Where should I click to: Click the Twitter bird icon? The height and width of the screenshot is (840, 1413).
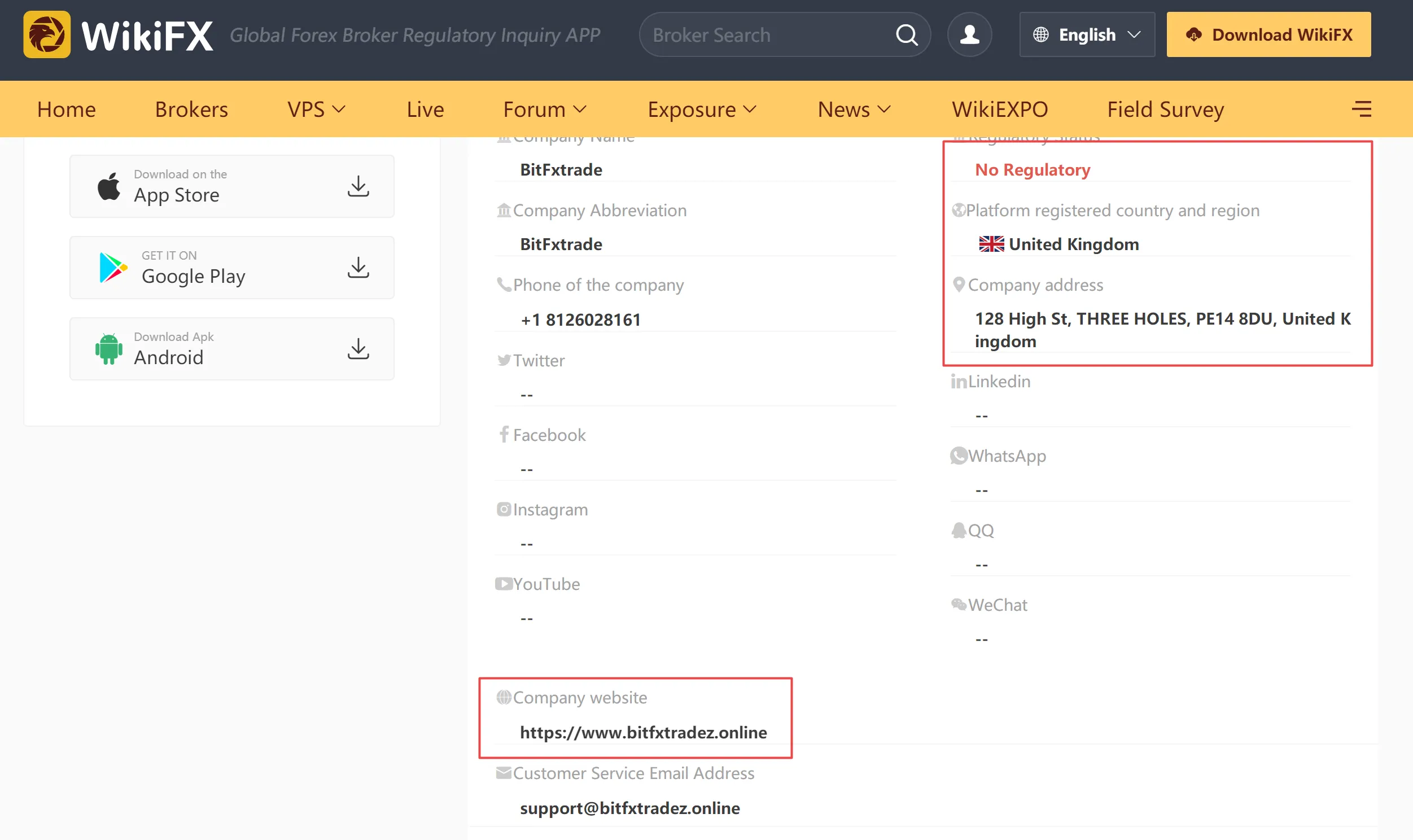(504, 360)
